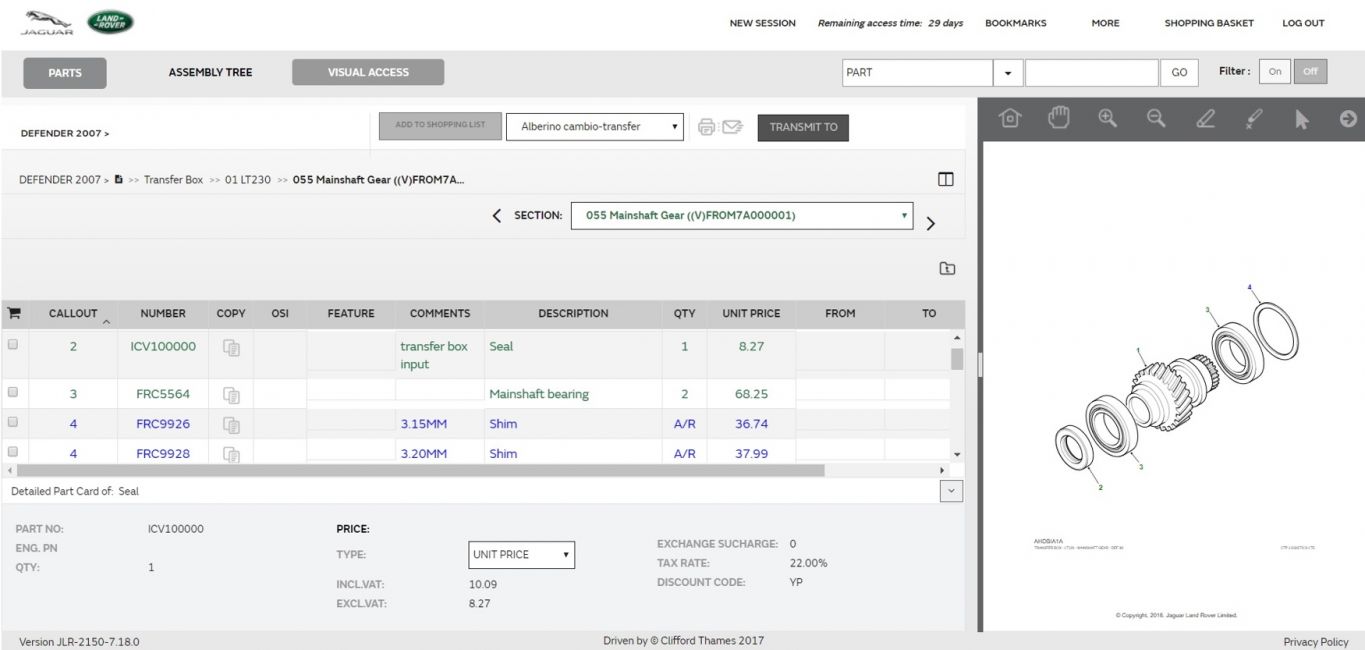
Task: Click the parts table horizontal scrollbar
Action: [x=421, y=470]
